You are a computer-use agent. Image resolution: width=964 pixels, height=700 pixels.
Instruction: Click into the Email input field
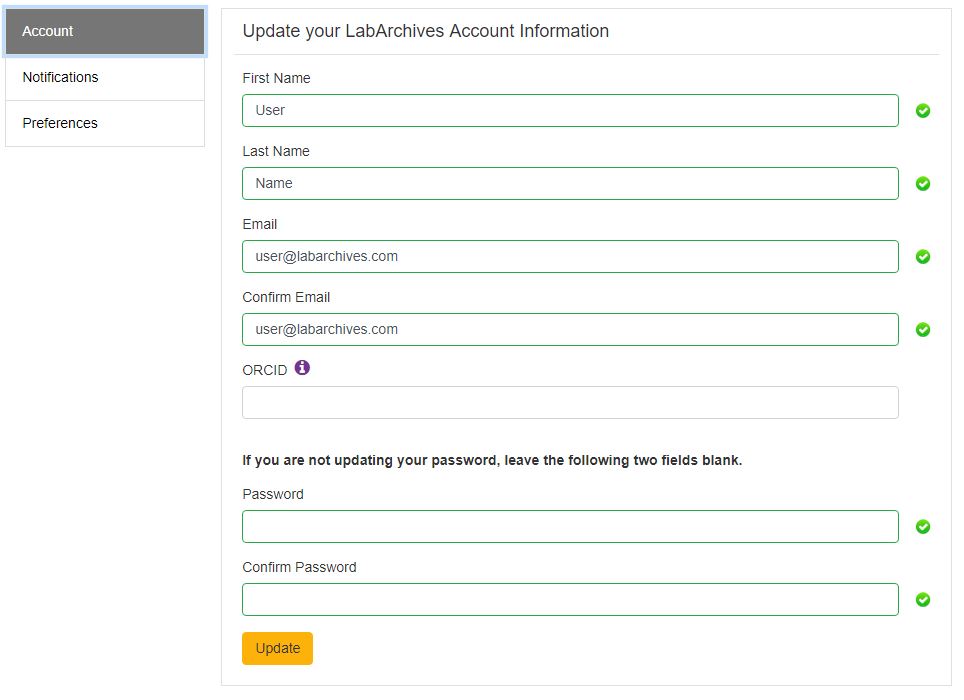tap(571, 257)
